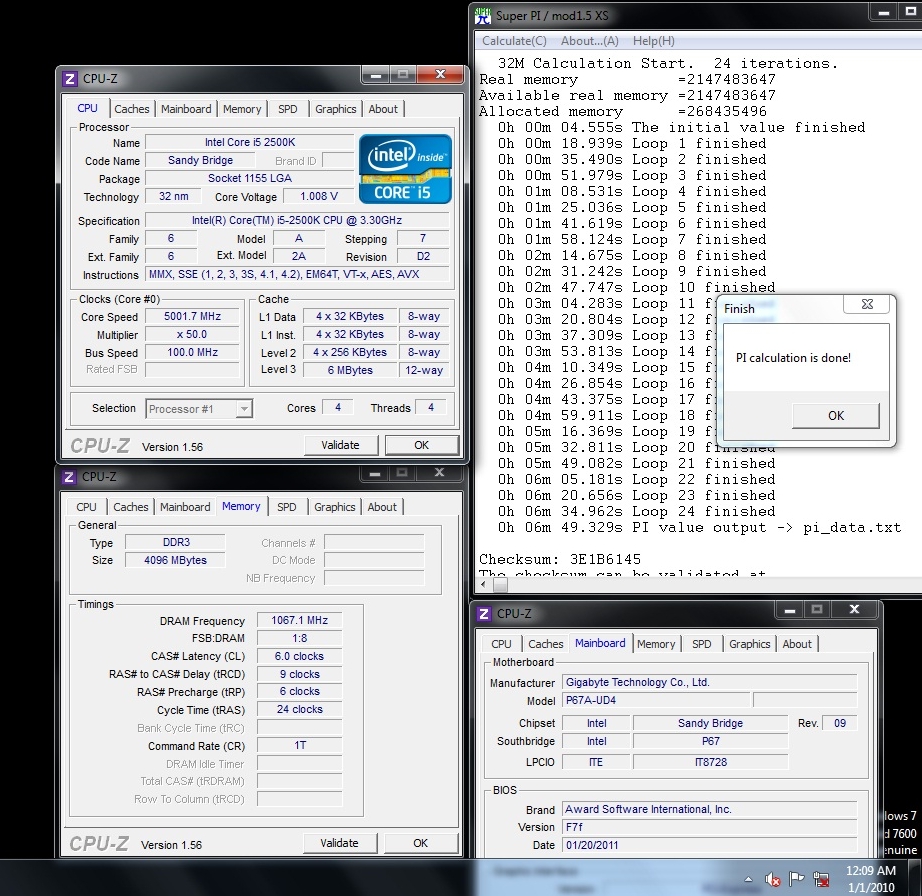This screenshot has height=896, width=922.
Task: Open Graphics tab in the CPU-Z processor window
Action: pos(336,109)
